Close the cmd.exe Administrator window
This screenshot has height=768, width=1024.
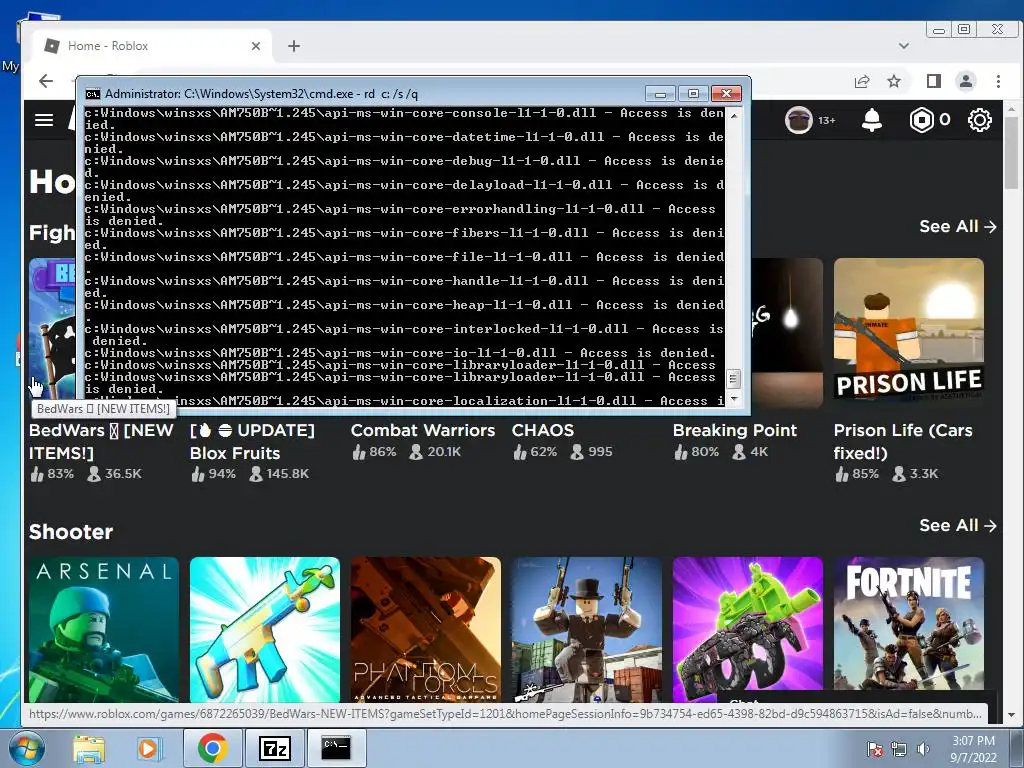[726, 93]
